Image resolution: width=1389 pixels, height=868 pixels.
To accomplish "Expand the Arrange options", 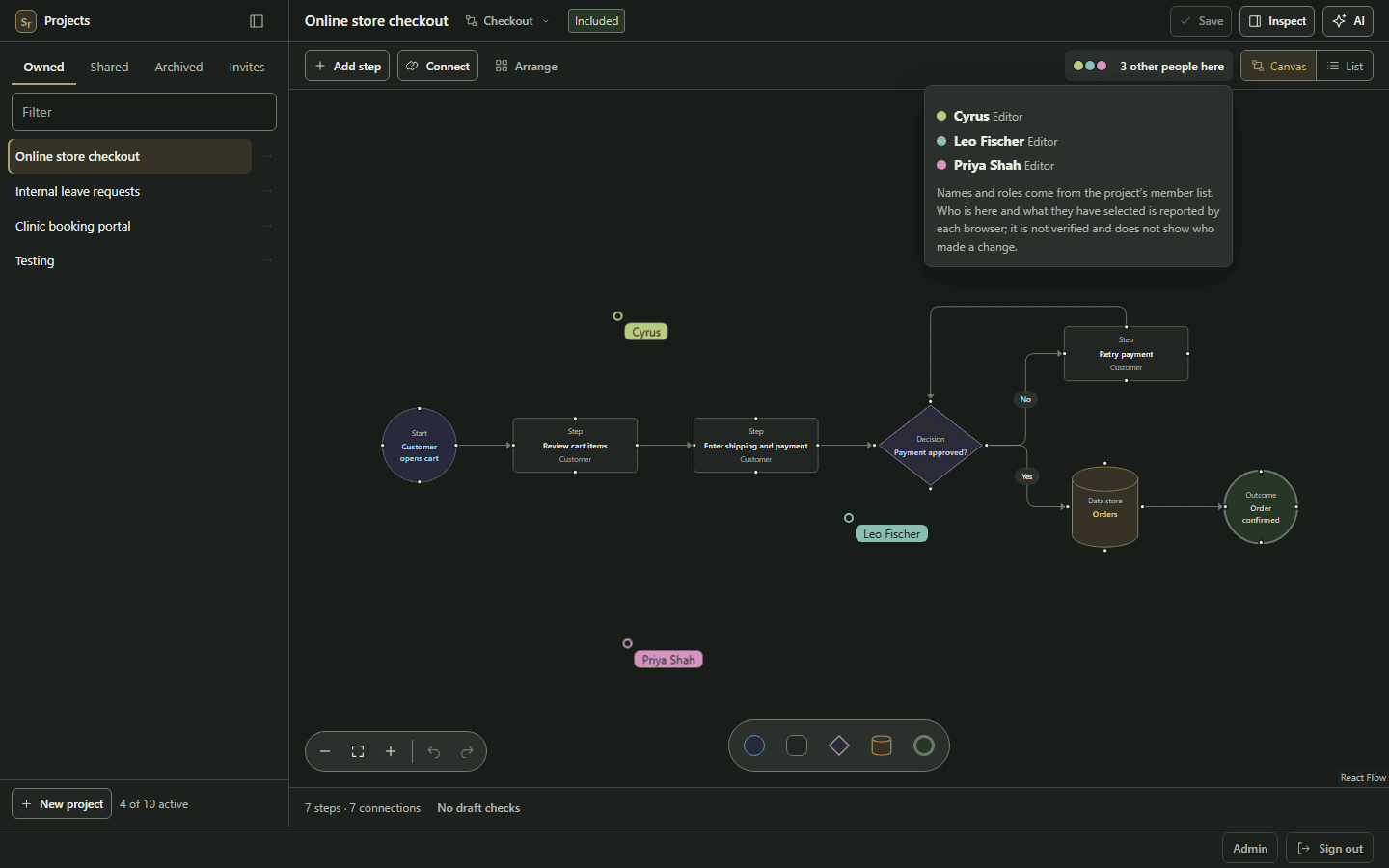I will [x=527, y=66].
